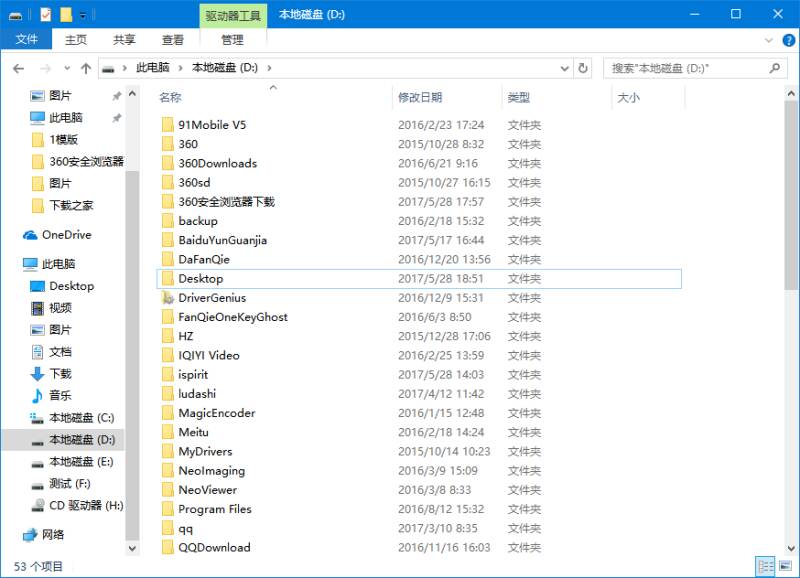Select the 360安全浏览器下载 folder in file list
This screenshot has width=800, height=578.
point(227,202)
